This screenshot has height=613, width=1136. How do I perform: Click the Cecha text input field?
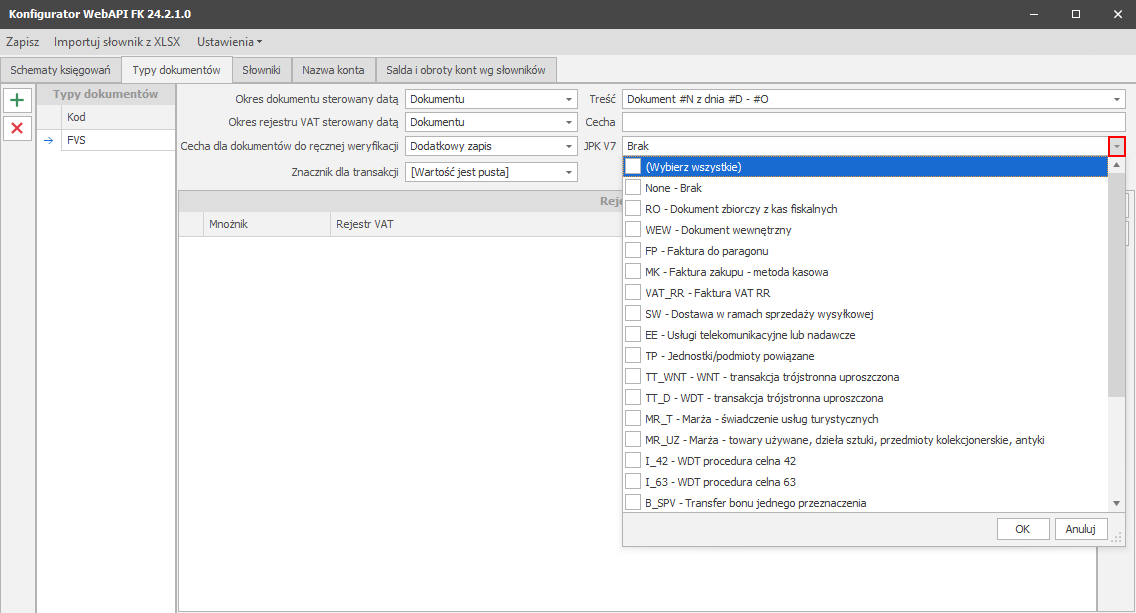pos(872,122)
